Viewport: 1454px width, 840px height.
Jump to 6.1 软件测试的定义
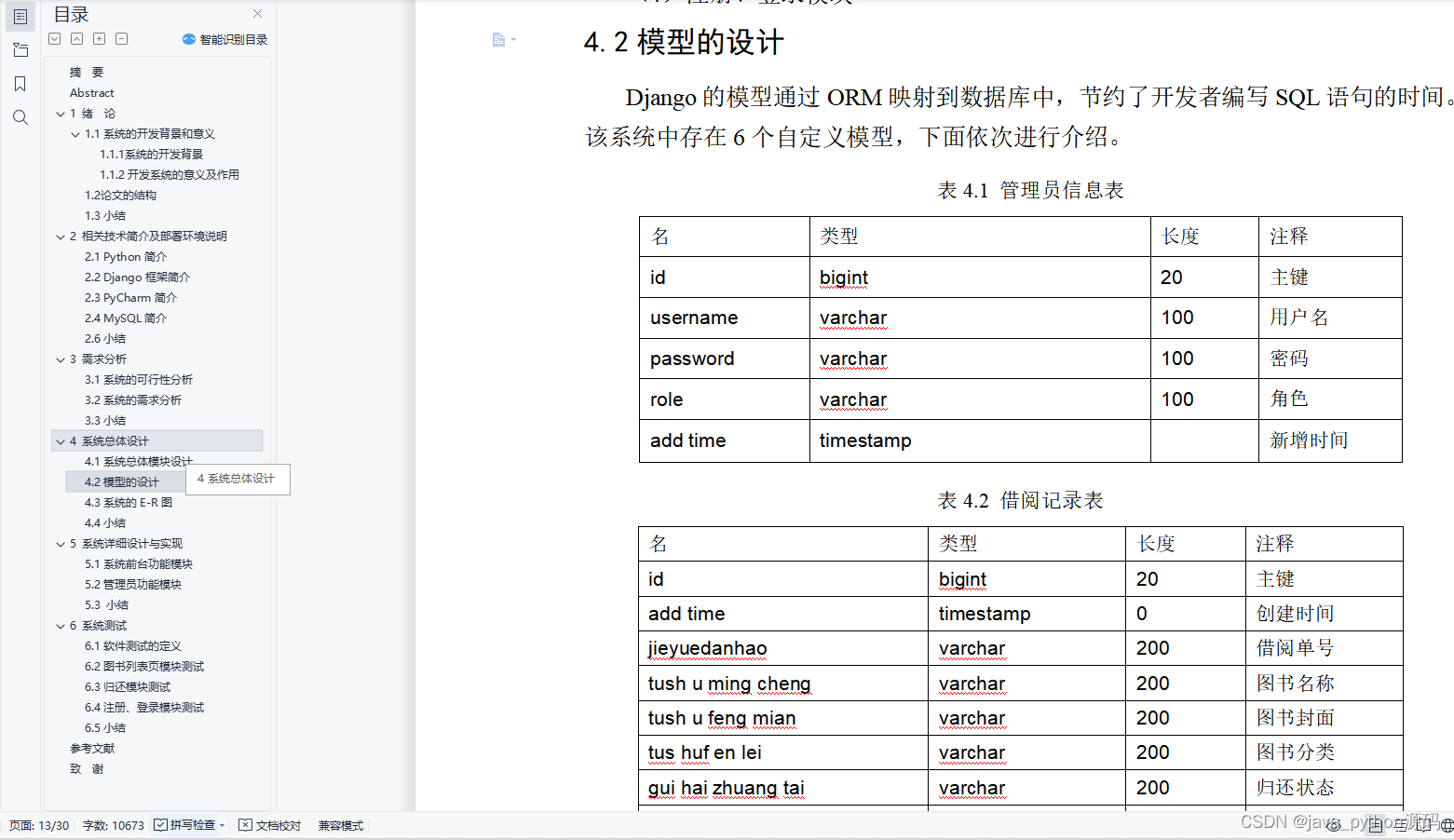pyautogui.click(x=133, y=646)
